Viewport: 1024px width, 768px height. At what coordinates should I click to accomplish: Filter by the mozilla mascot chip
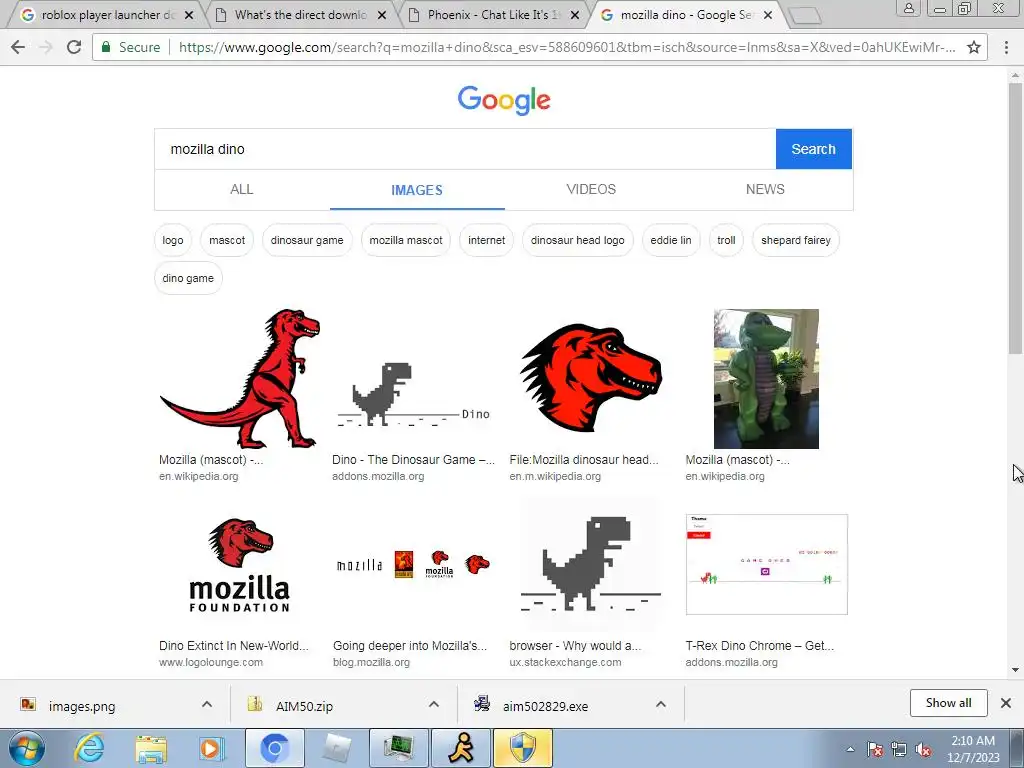coord(406,240)
